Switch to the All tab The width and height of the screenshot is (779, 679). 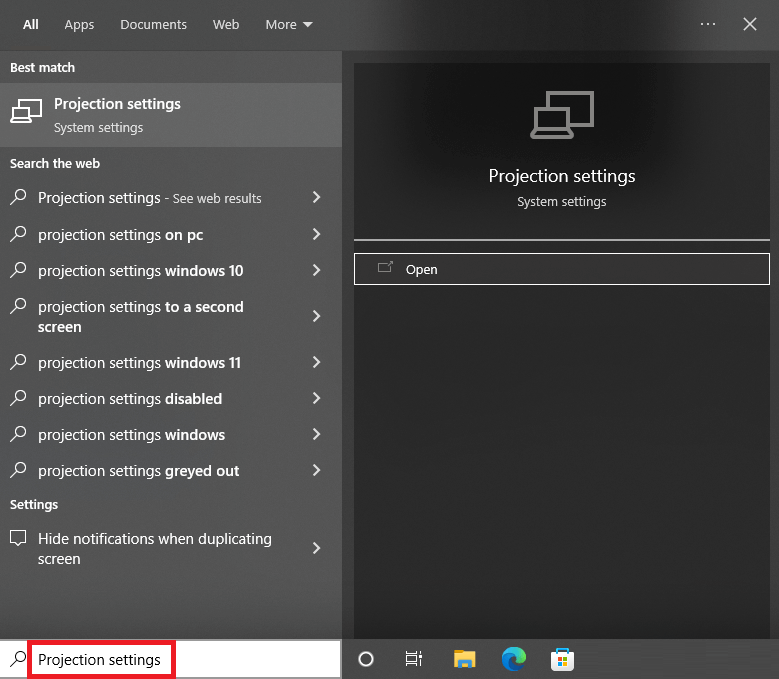pyautogui.click(x=30, y=24)
